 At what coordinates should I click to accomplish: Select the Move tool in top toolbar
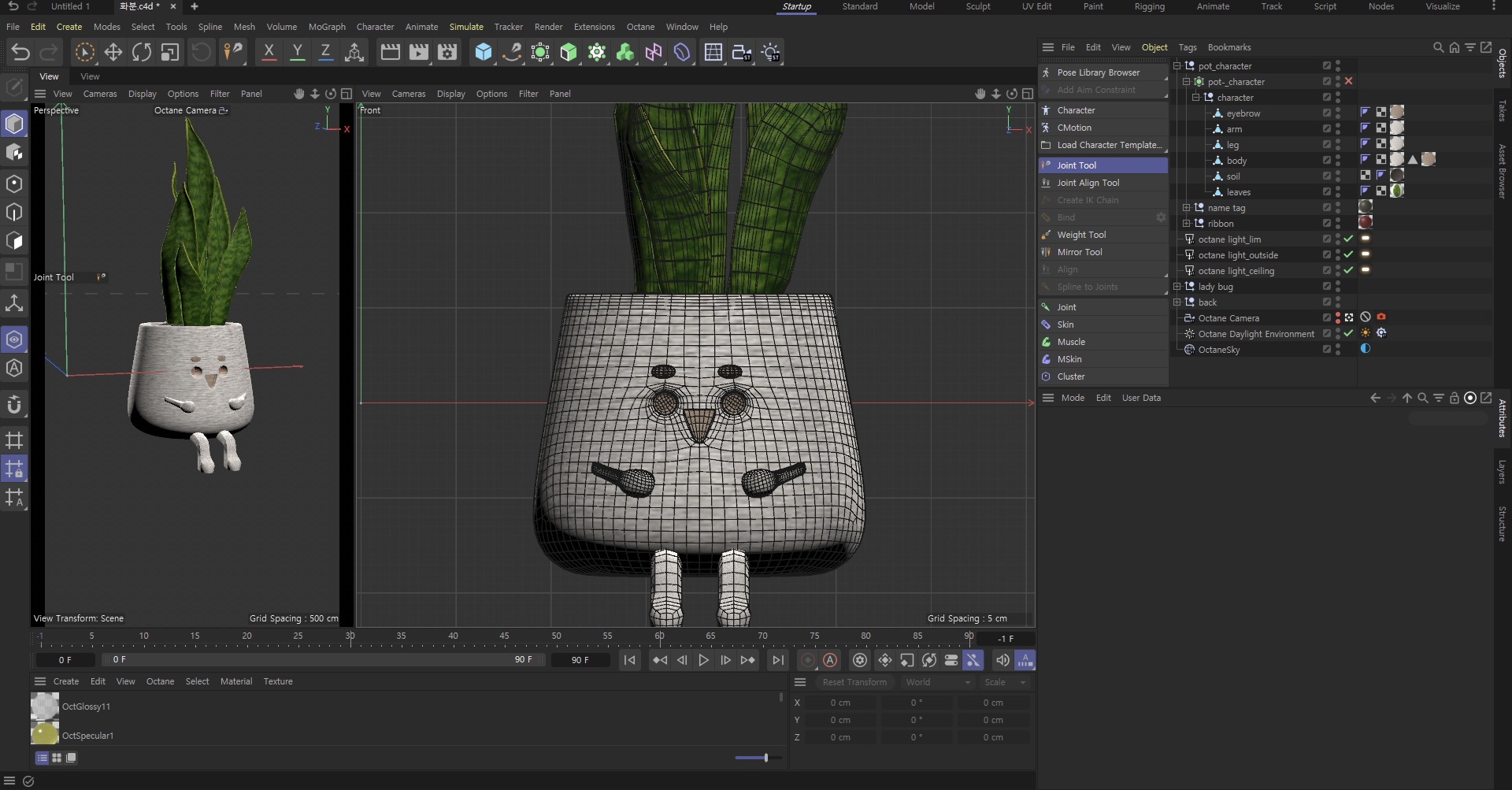113,53
